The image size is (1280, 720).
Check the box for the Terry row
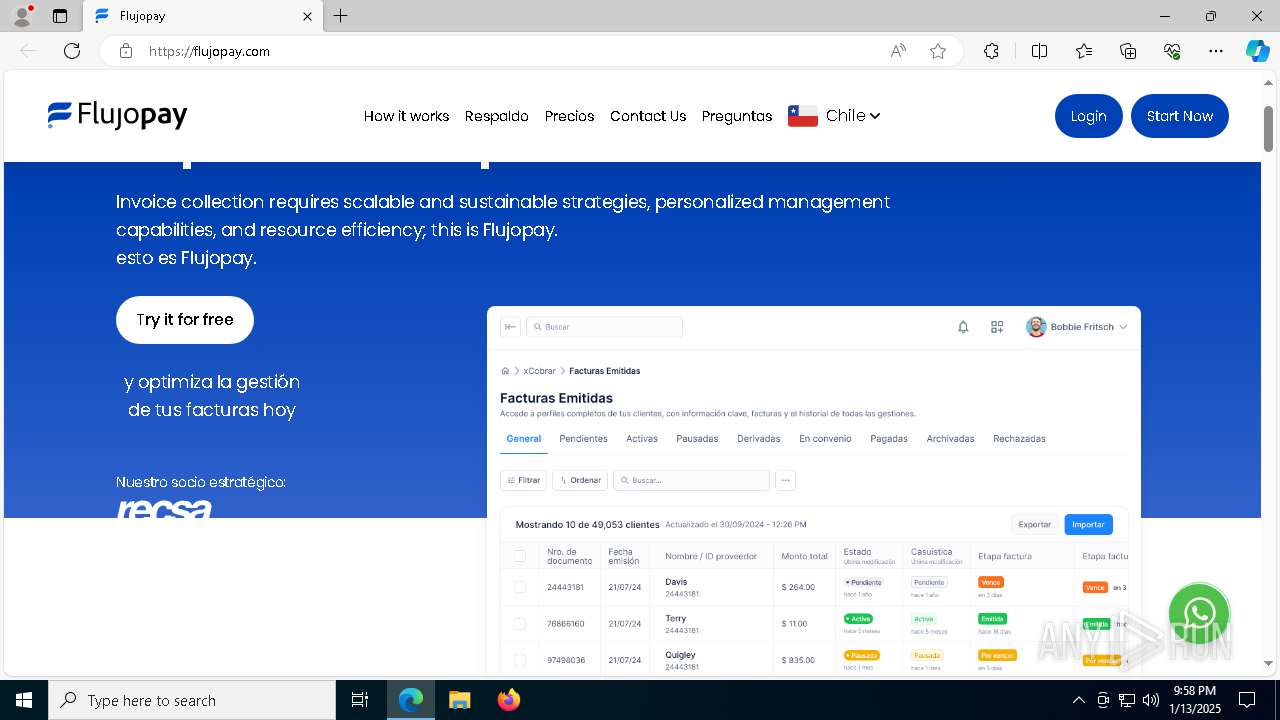[x=520, y=624]
